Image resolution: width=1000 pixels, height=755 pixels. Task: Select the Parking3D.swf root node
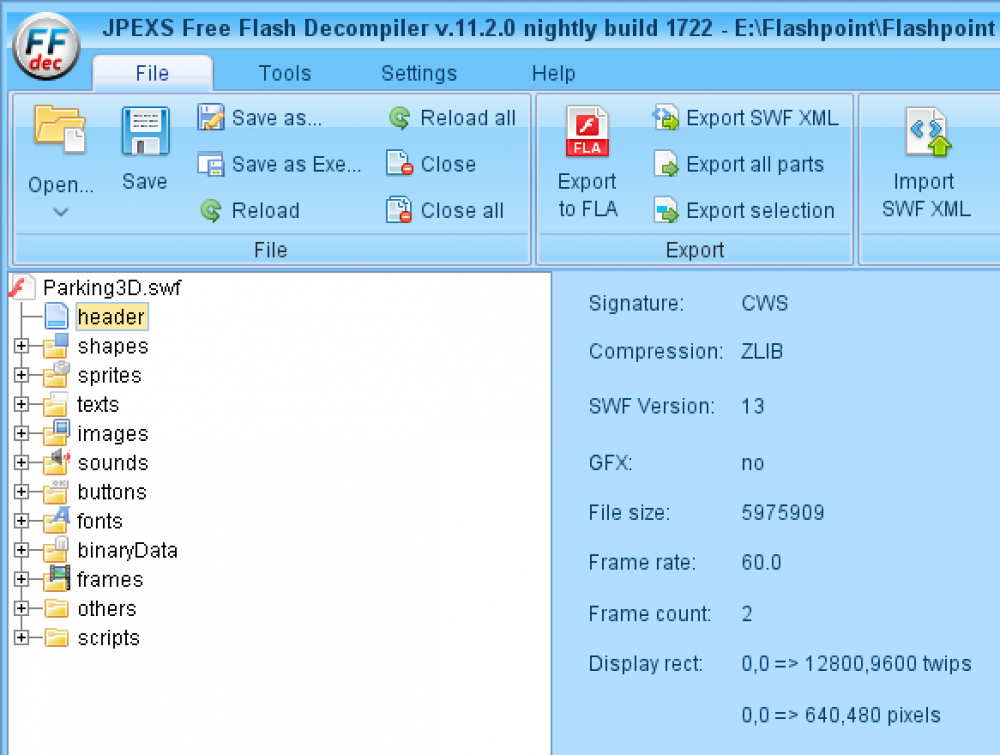click(110, 287)
